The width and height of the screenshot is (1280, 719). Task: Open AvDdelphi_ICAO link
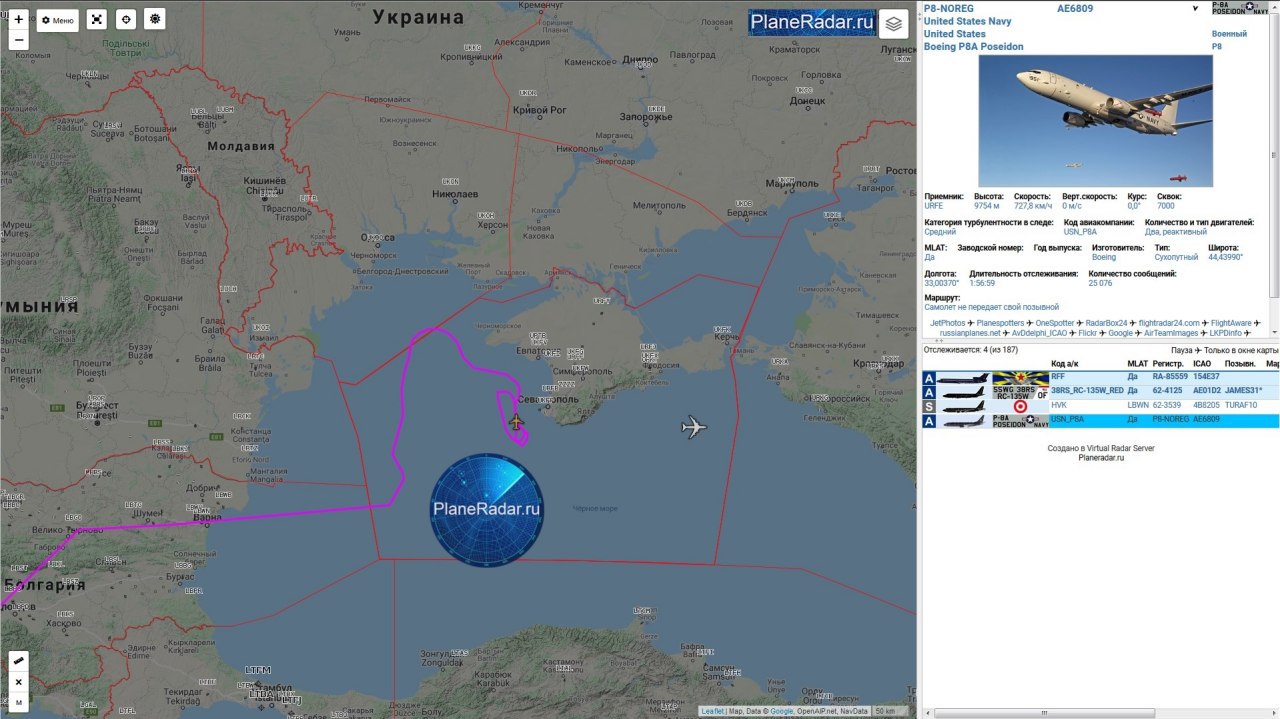tap(1040, 333)
